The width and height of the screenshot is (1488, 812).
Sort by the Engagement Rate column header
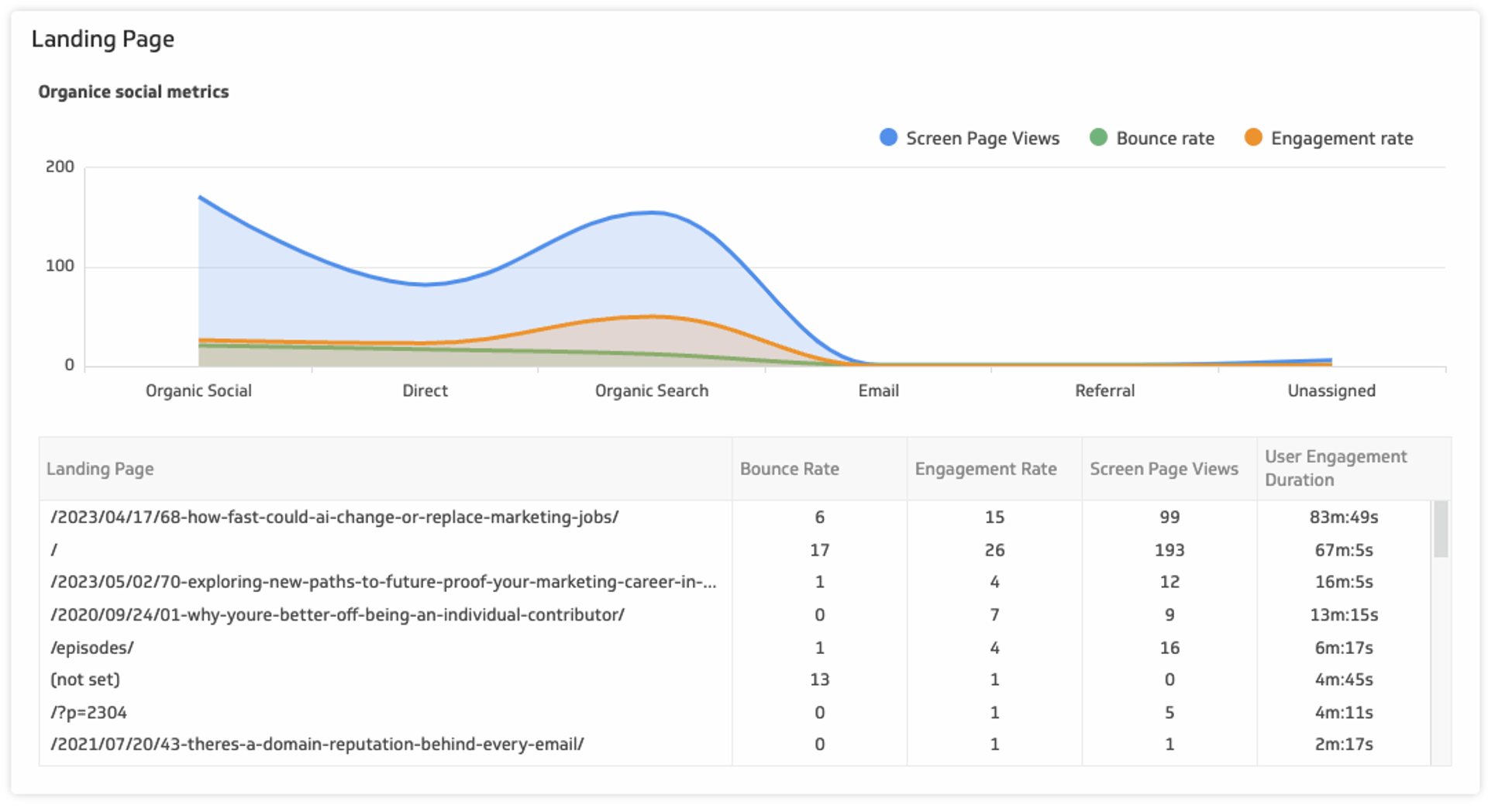tap(986, 468)
